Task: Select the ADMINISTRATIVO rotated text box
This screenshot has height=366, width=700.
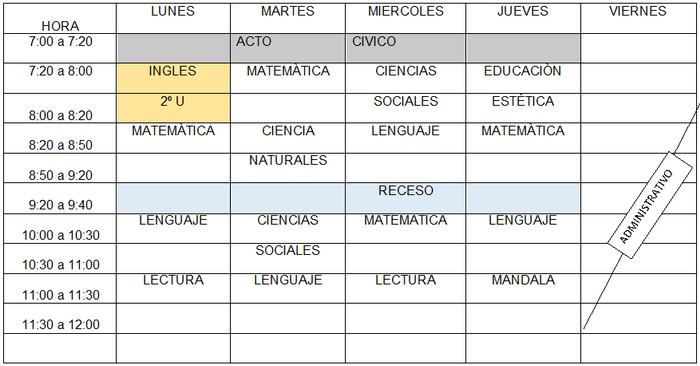Action: (x=650, y=205)
